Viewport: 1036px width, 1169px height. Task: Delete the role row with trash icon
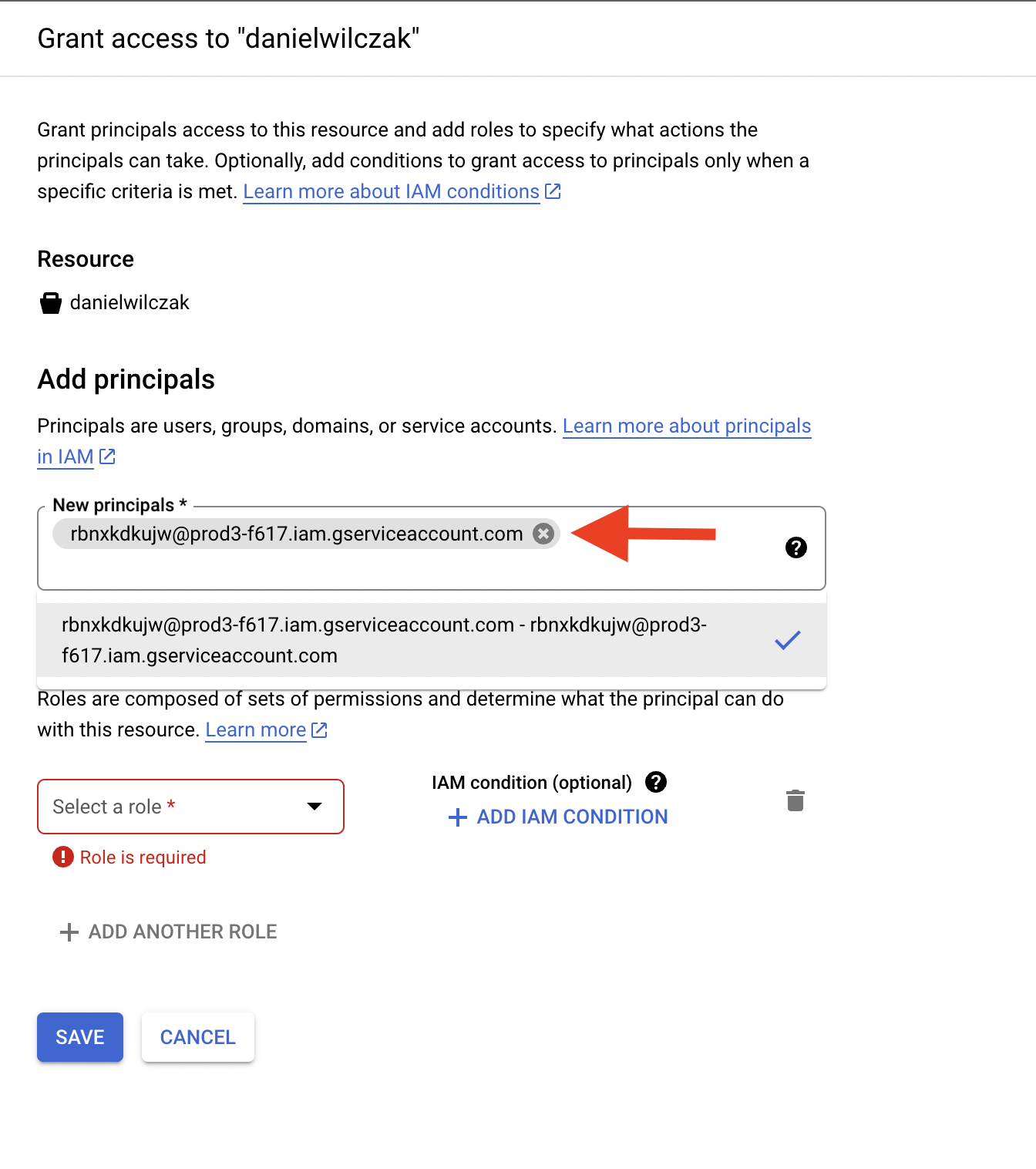point(795,800)
